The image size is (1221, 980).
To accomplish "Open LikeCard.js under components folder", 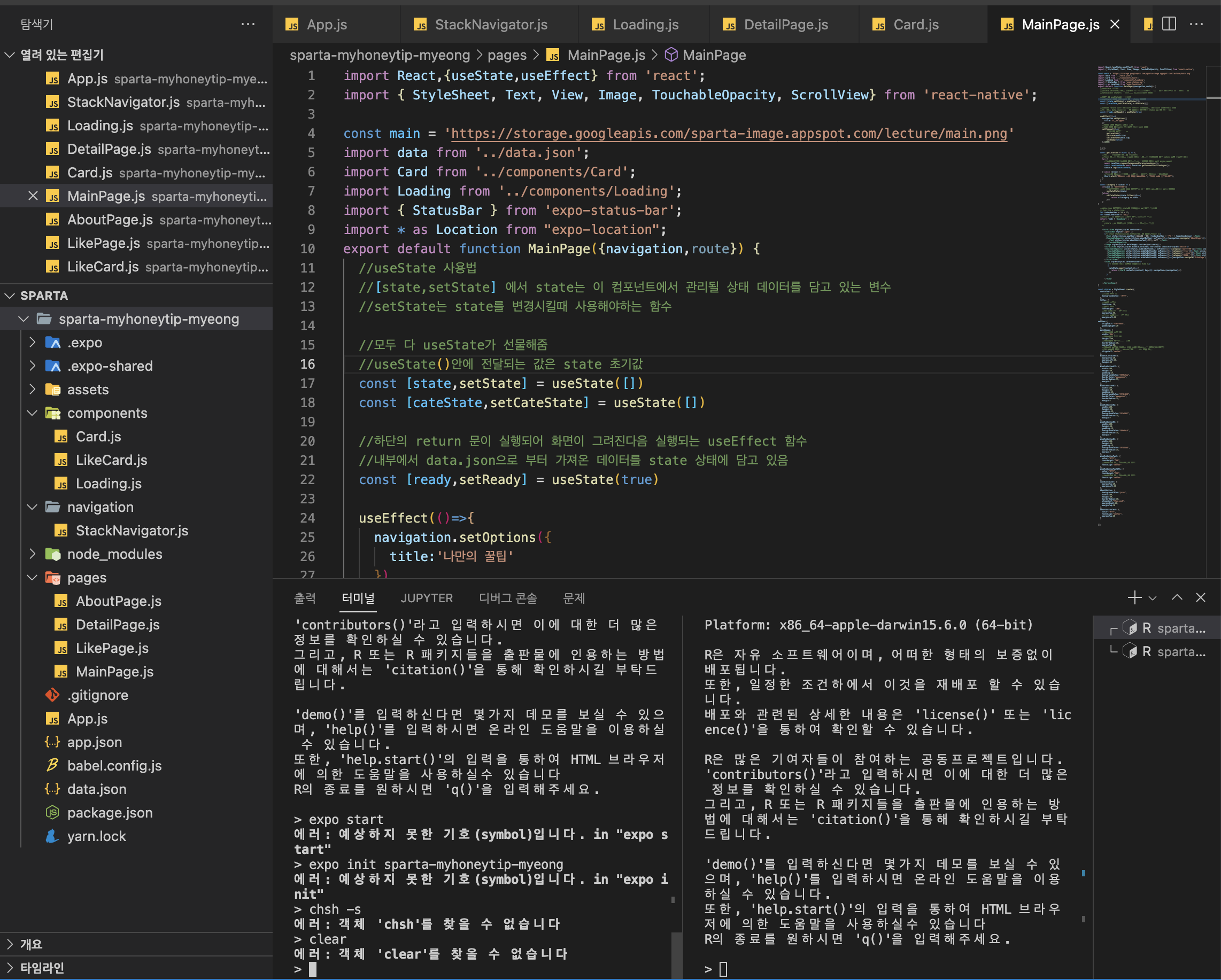I will coord(112,460).
